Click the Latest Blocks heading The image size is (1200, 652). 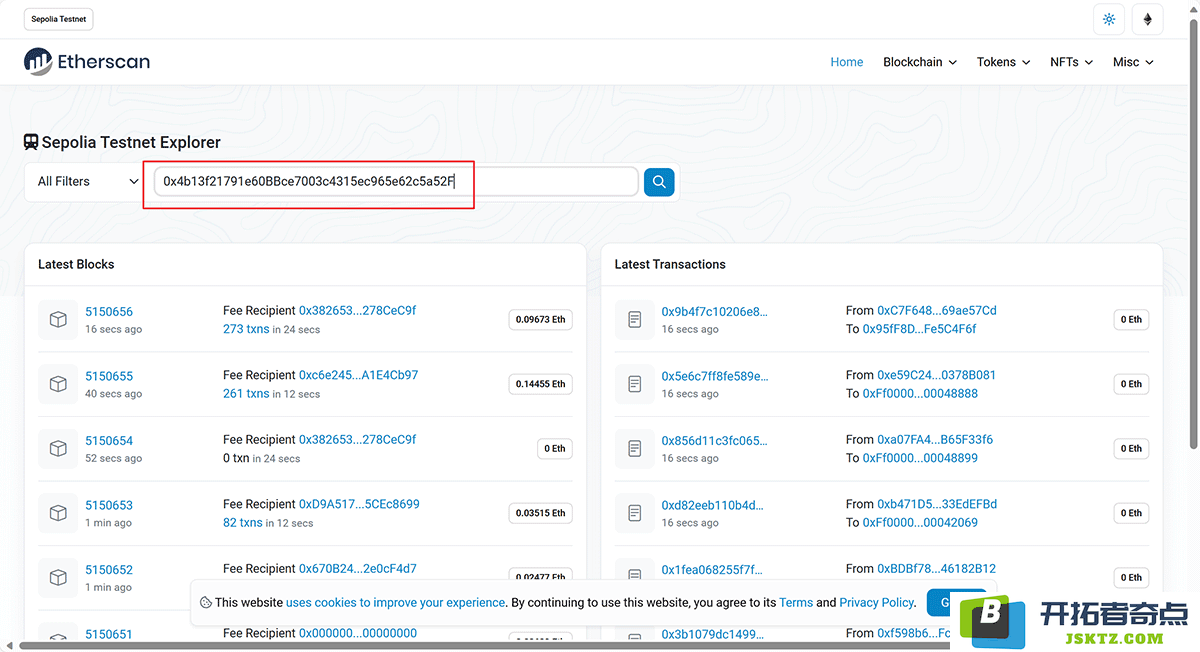76,264
